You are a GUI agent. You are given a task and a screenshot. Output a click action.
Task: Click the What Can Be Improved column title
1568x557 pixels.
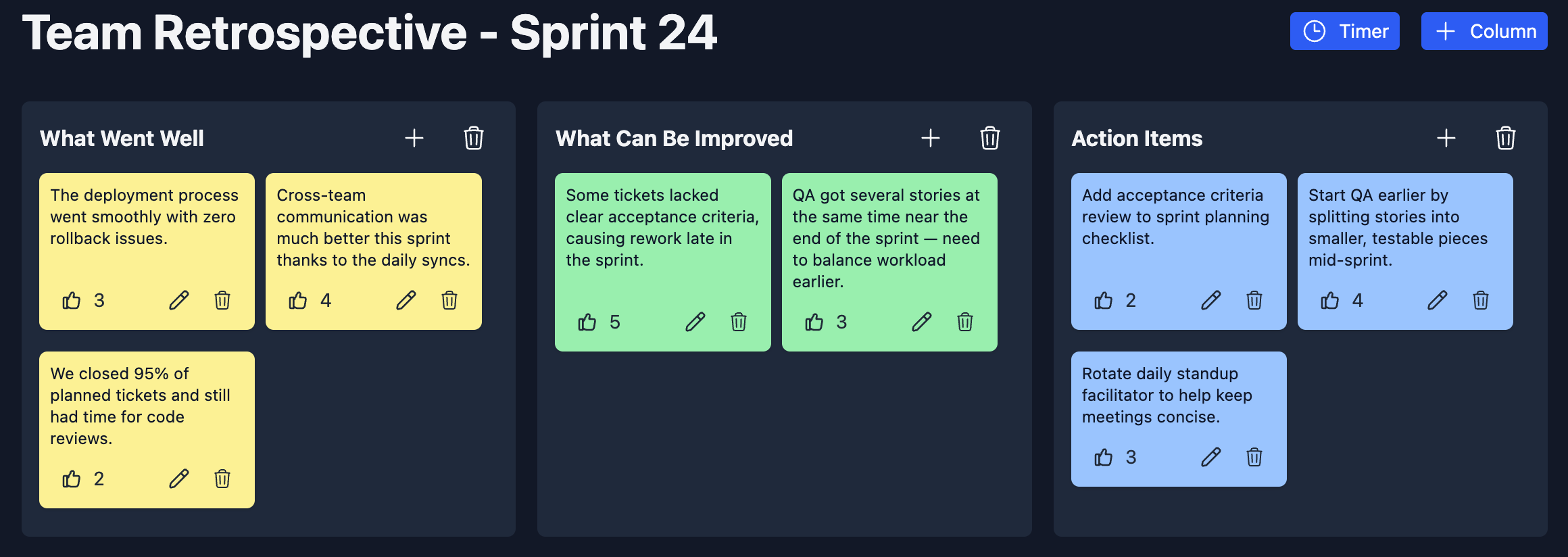pyautogui.click(x=674, y=139)
